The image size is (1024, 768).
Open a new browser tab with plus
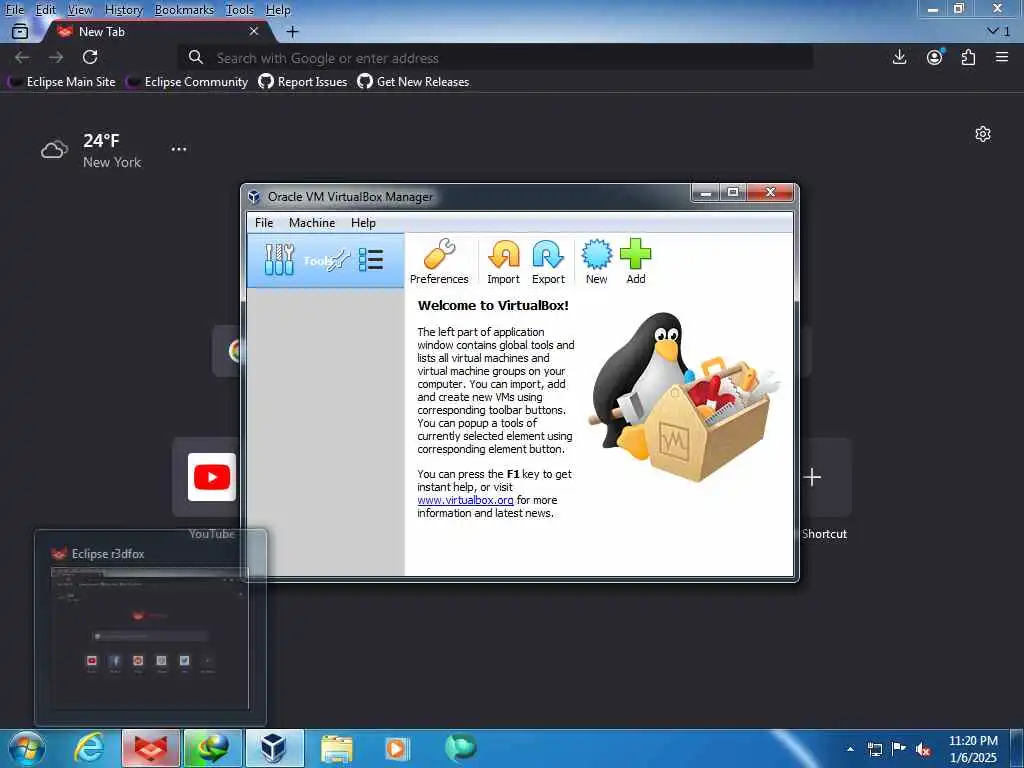(293, 31)
